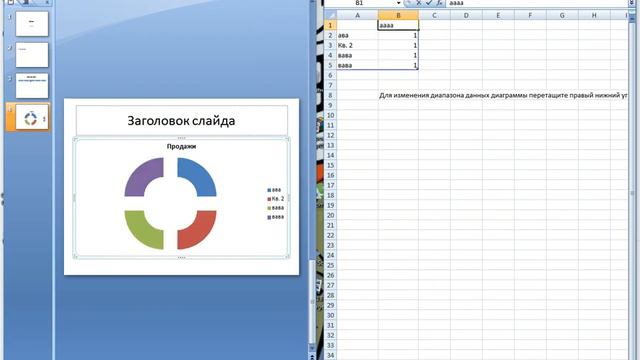The width and height of the screenshot is (640, 360).
Task: Click the Select All corner of the spreadsheet
Action: (x=330, y=15)
